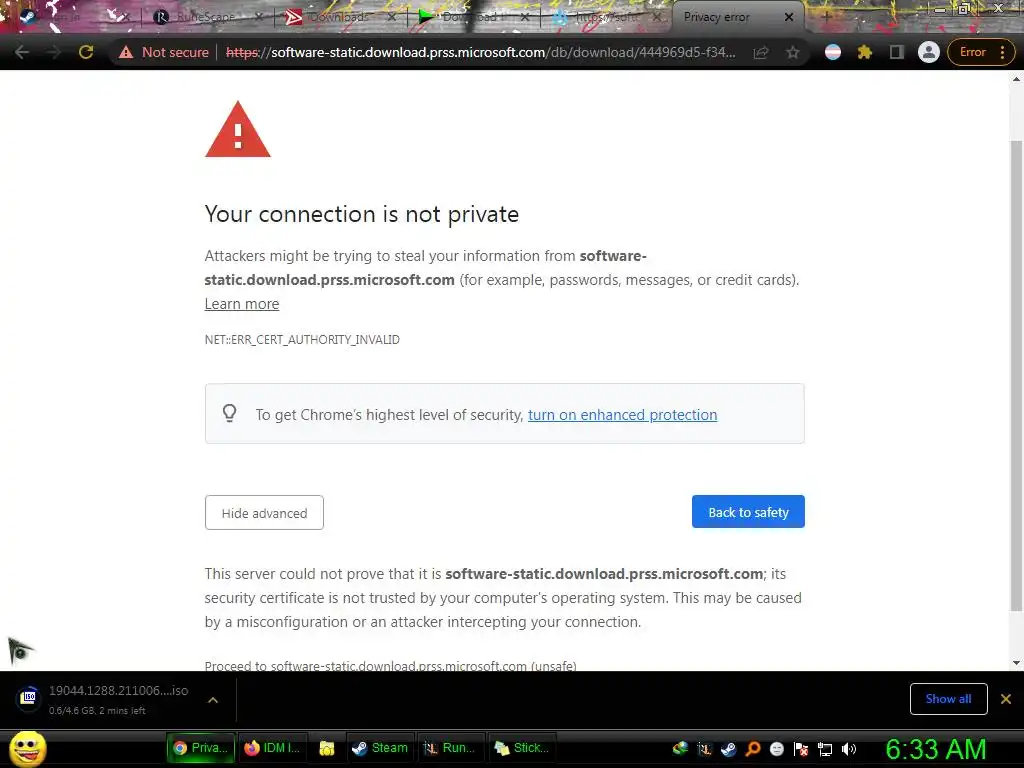
Task: Open a new tab with plus button
Action: [x=826, y=17]
